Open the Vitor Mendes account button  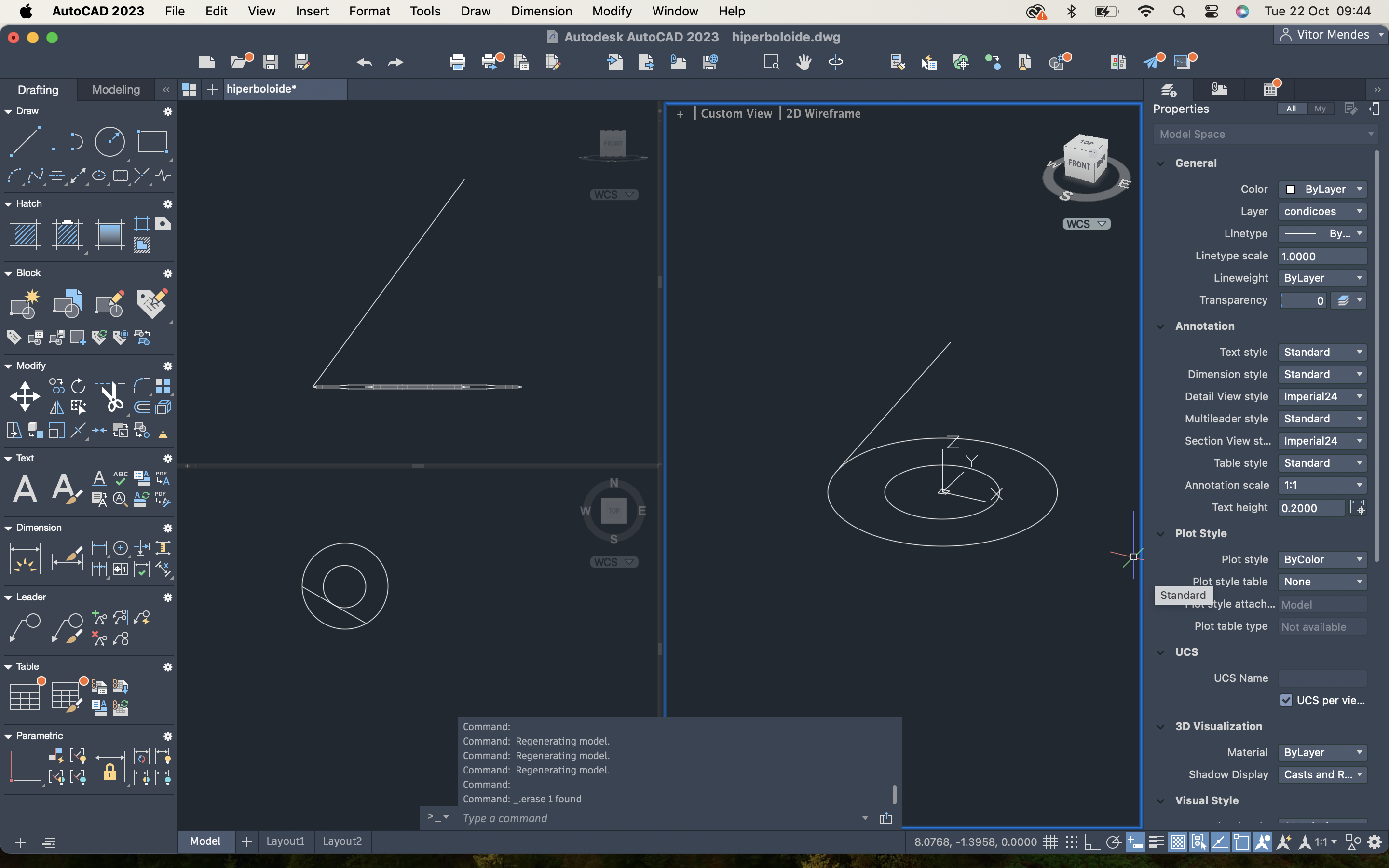1331,34
